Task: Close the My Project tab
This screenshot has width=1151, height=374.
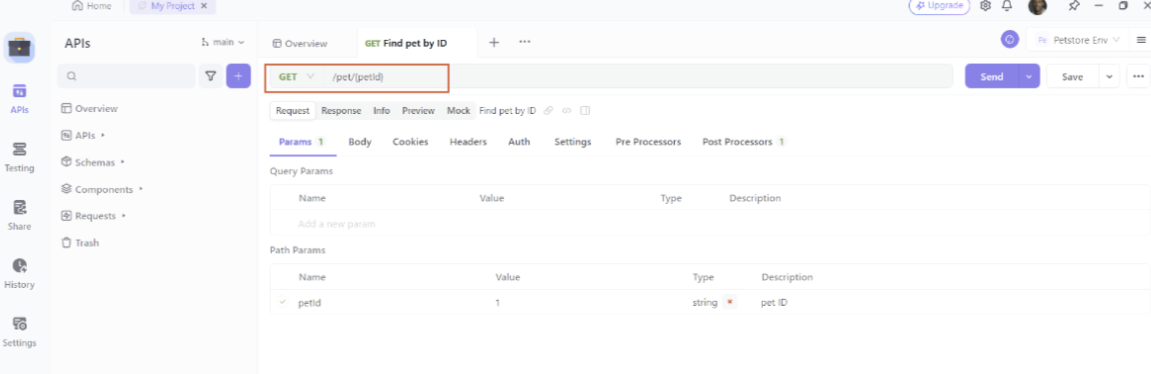Action: tap(204, 6)
